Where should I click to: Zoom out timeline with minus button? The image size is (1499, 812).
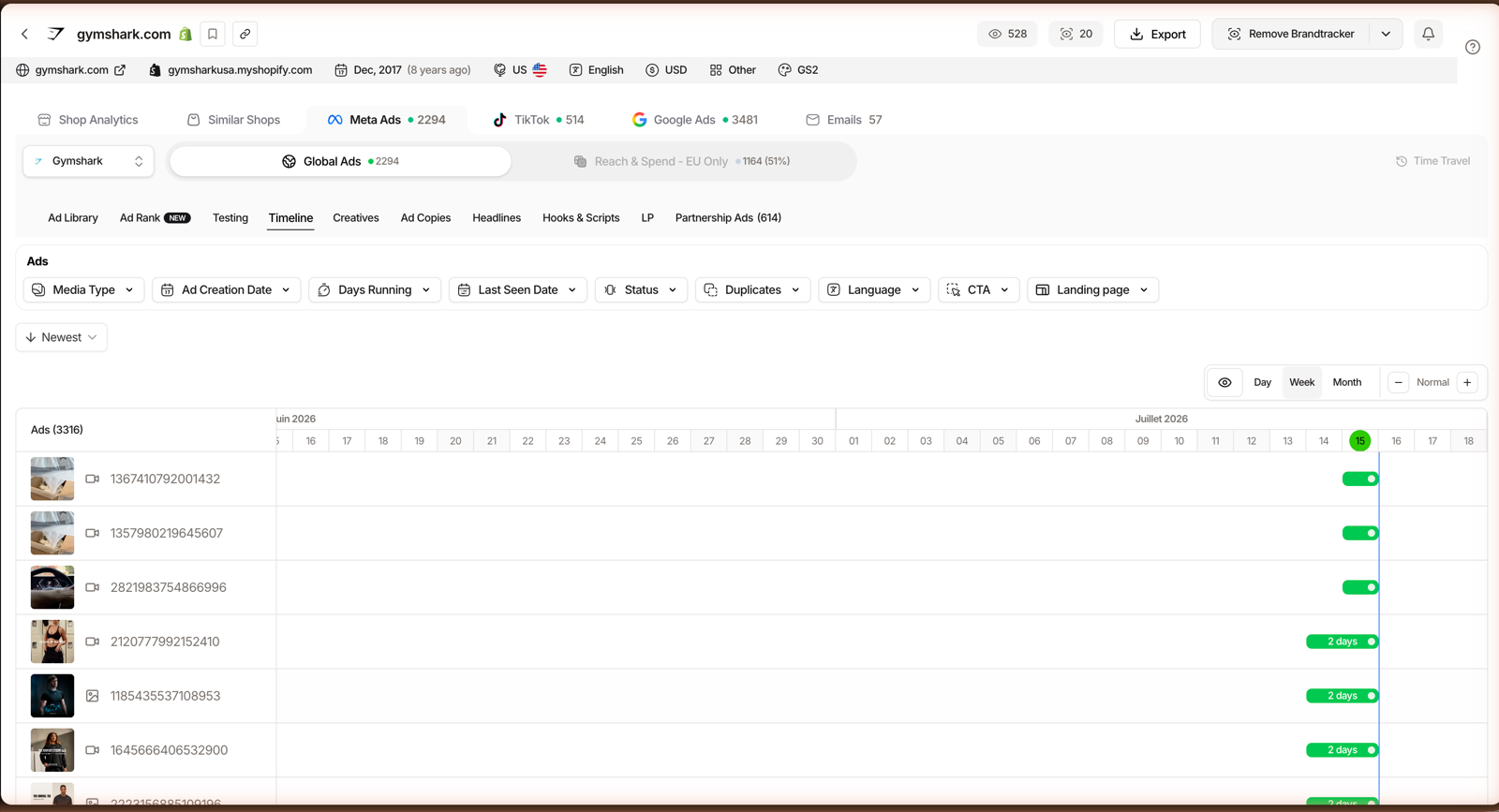1399,382
